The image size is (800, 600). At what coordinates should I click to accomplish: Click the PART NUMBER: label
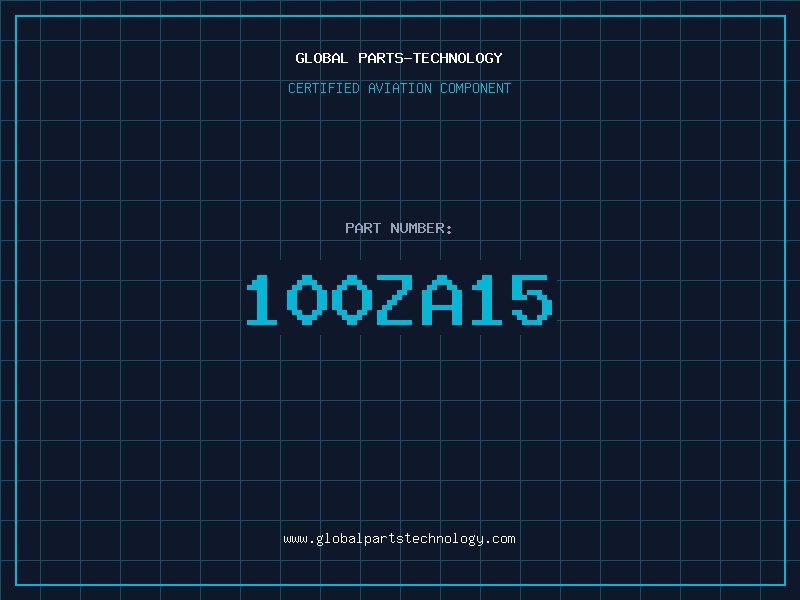click(x=399, y=228)
